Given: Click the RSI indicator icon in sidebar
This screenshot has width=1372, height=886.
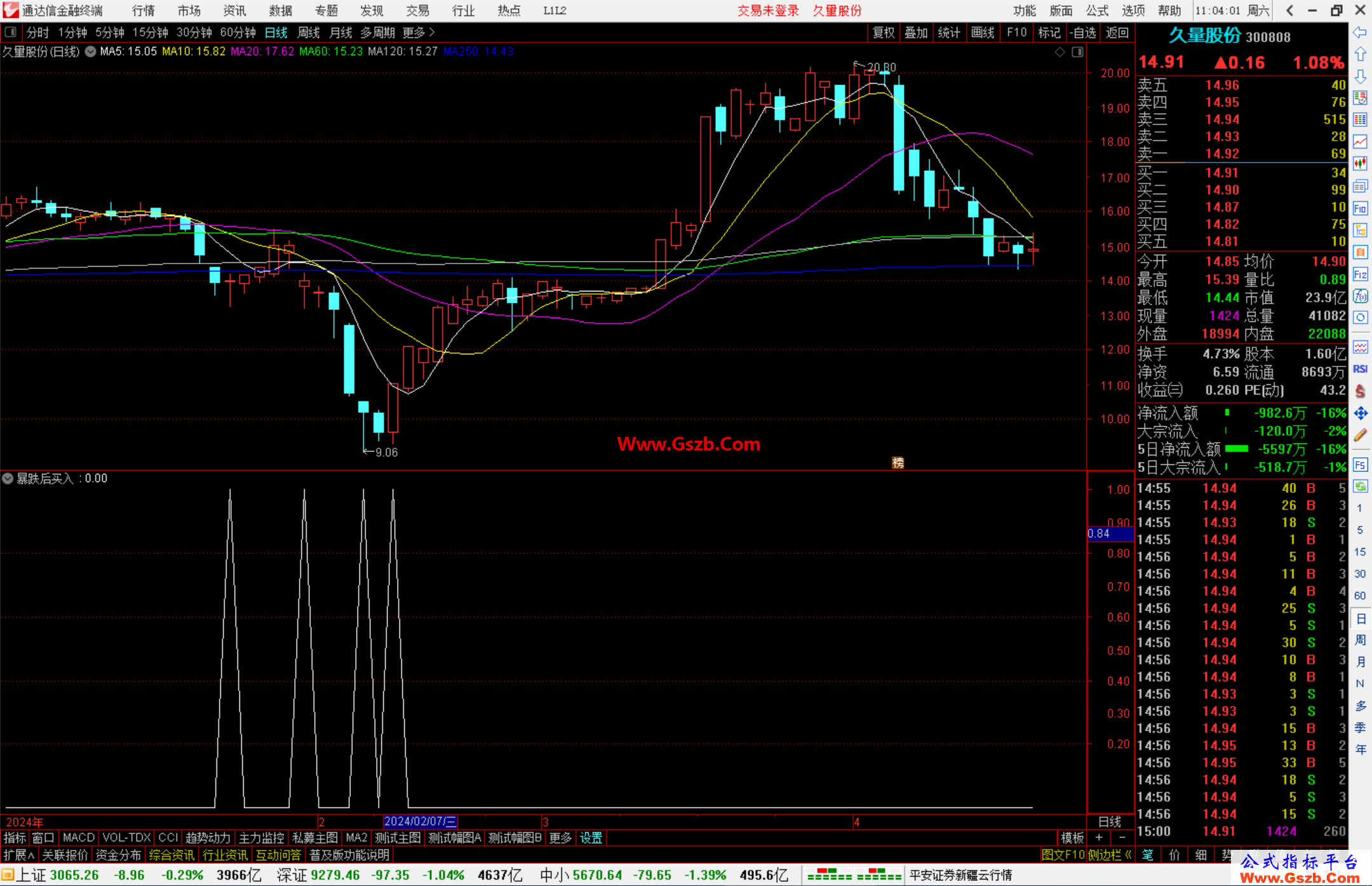Looking at the screenshot, I should tap(1360, 369).
